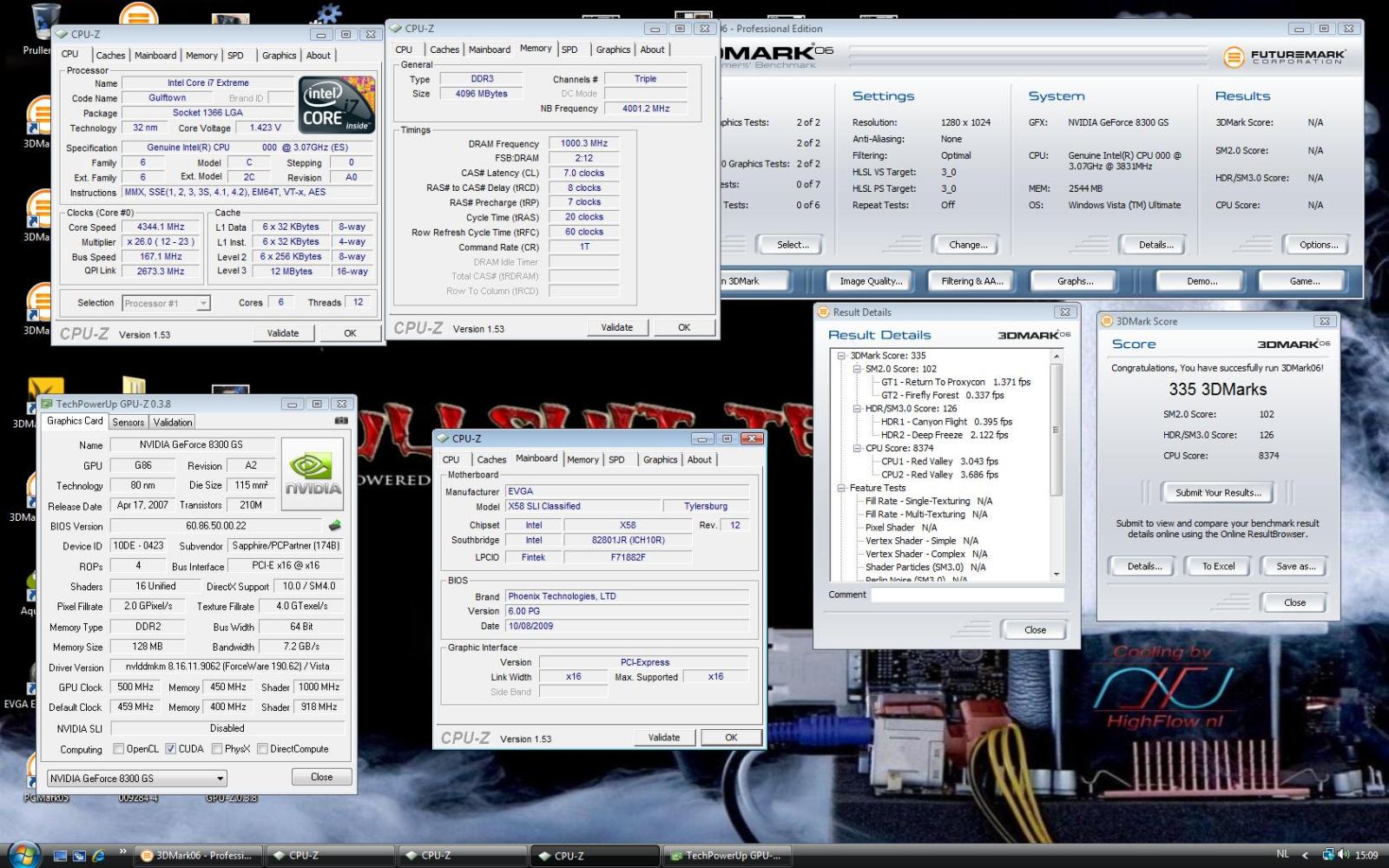Switch to Validation tab in GPU-Z

[x=173, y=422]
